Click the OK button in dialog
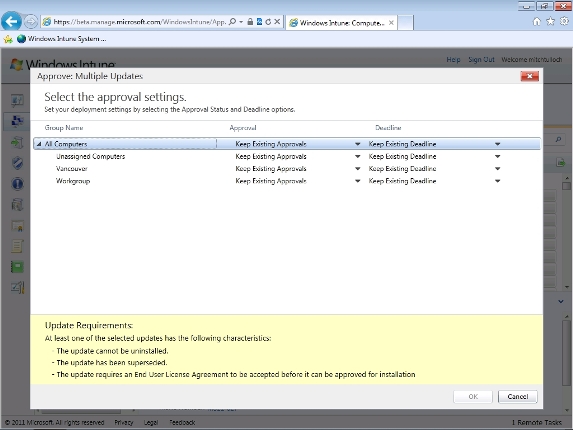Image resolution: width=573 pixels, height=430 pixels. coord(473,396)
